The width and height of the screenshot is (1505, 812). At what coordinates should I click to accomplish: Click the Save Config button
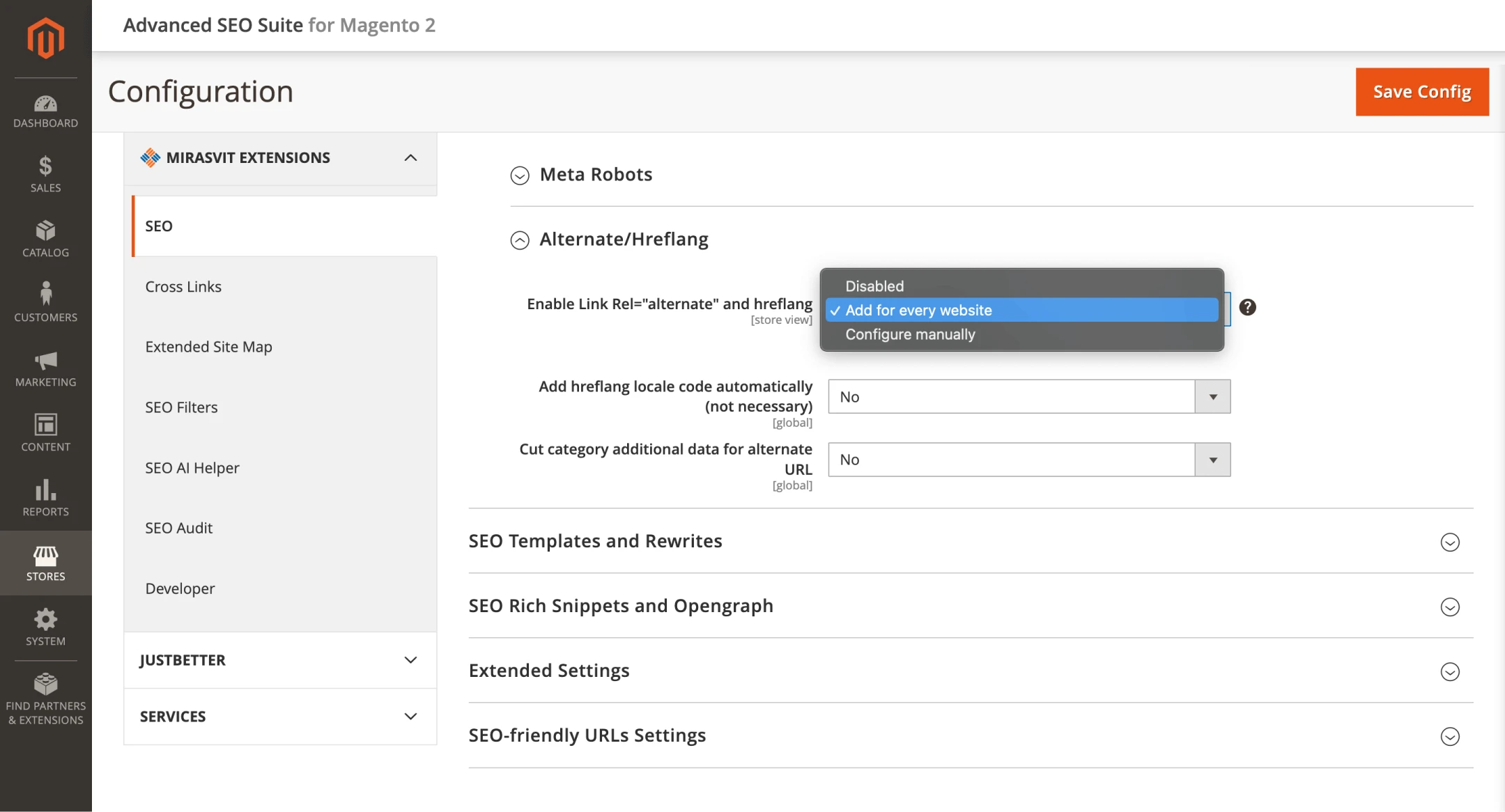click(x=1421, y=92)
